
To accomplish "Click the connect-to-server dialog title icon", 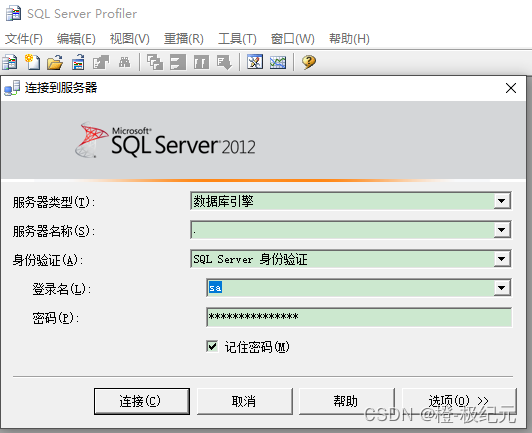I will pyautogui.click(x=12, y=88).
